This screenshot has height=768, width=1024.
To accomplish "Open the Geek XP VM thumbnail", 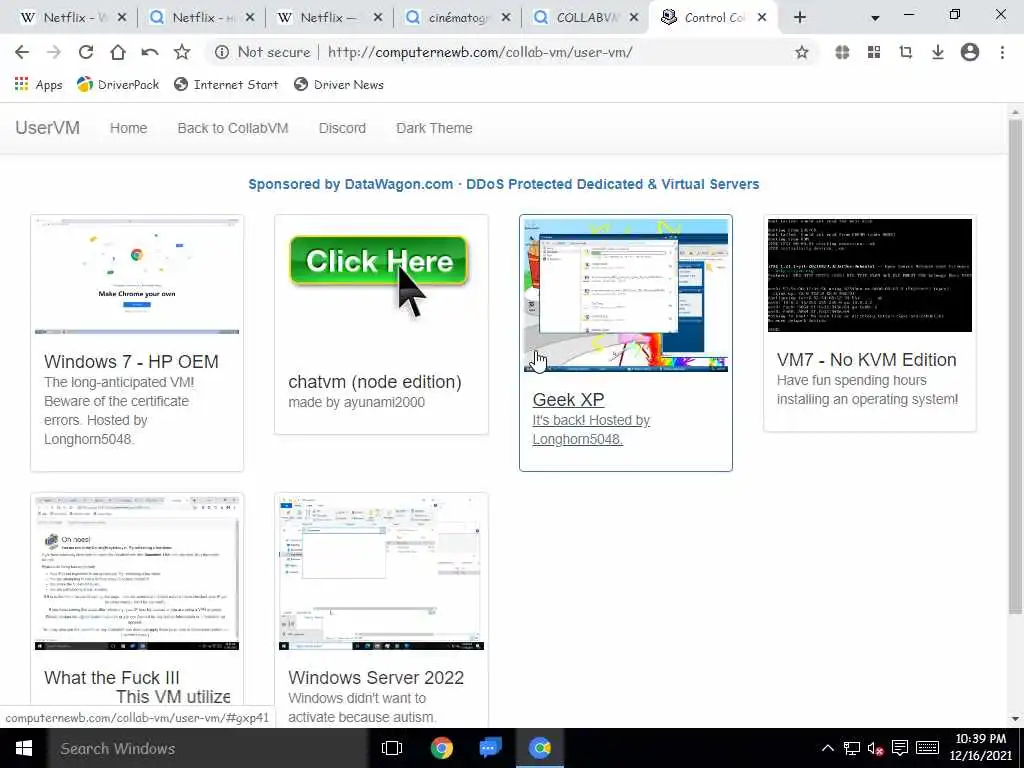I will click(626, 295).
